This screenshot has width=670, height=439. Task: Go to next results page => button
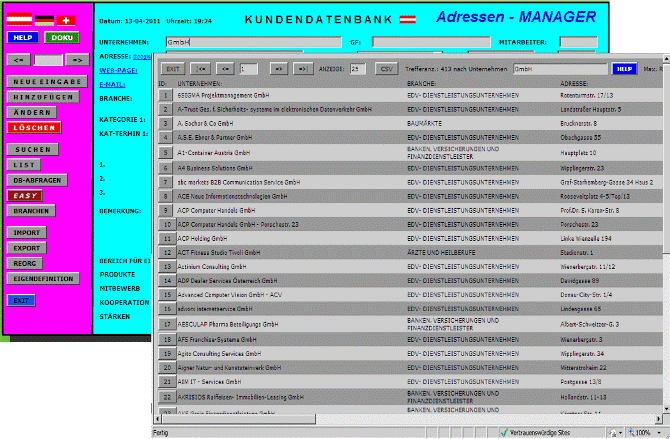point(279,69)
